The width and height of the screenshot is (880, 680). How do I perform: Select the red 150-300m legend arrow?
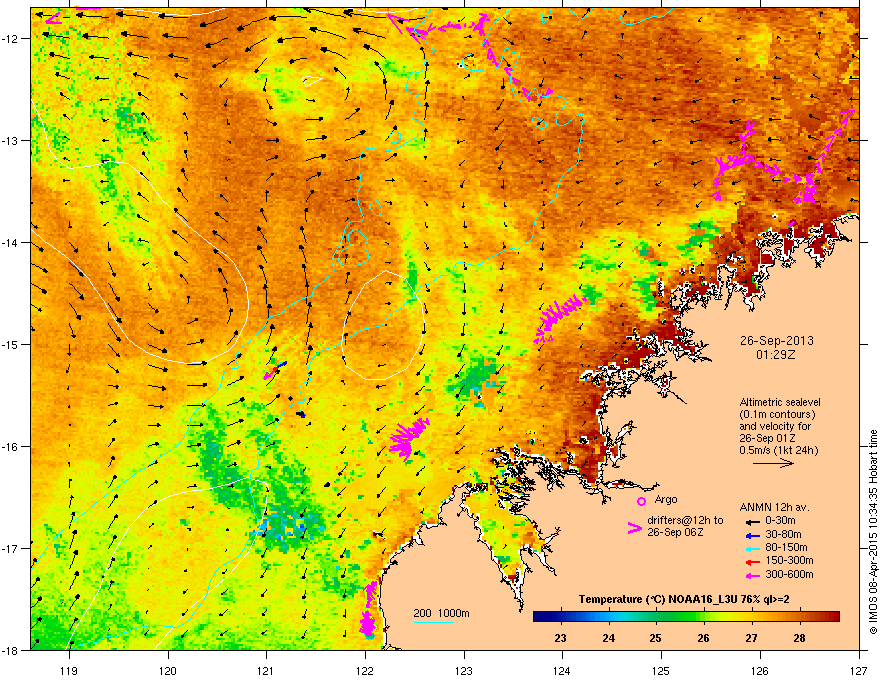752,561
